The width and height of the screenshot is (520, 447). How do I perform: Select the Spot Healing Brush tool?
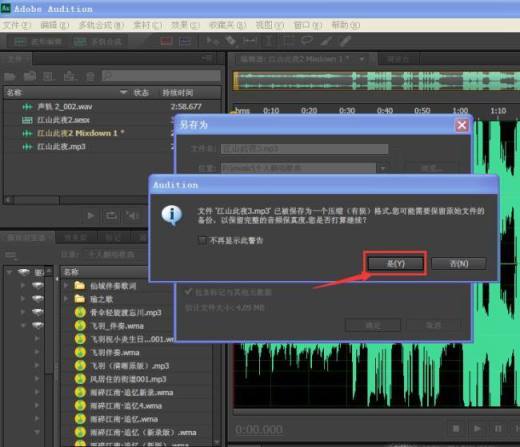[345, 41]
